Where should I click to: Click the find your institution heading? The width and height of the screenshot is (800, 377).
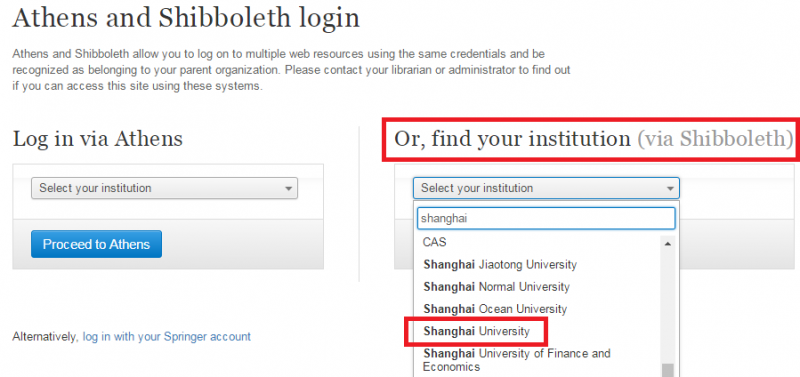pyautogui.click(x=593, y=139)
